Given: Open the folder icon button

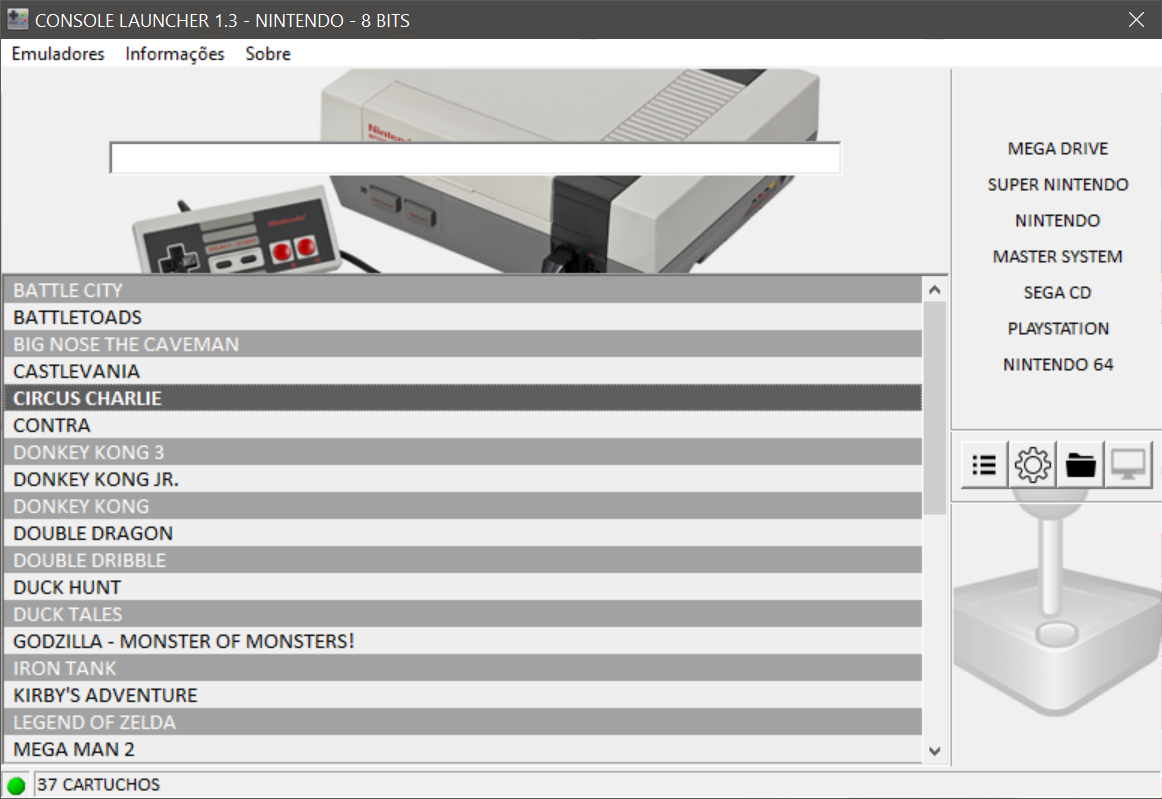Looking at the screenshot, I should (1080, 465).
